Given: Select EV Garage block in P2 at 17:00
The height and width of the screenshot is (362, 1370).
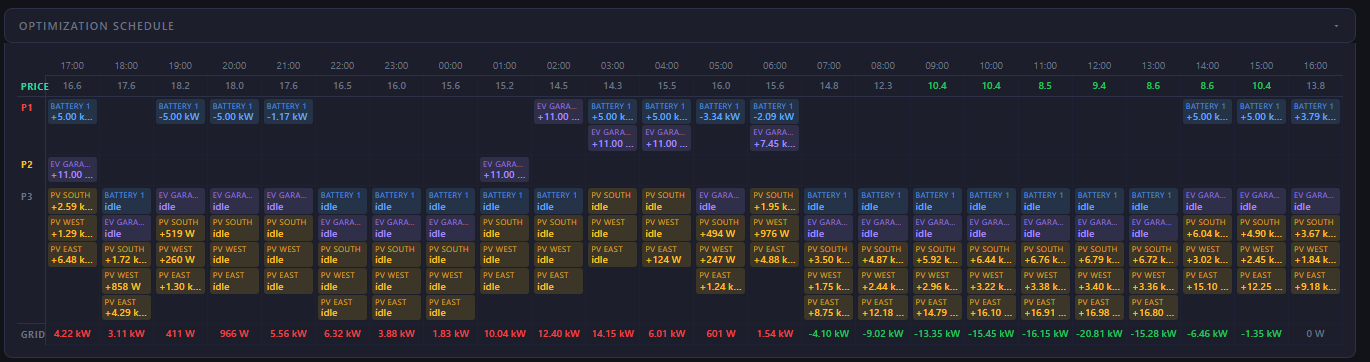Looking at the screenshot, I should point(72,169).
